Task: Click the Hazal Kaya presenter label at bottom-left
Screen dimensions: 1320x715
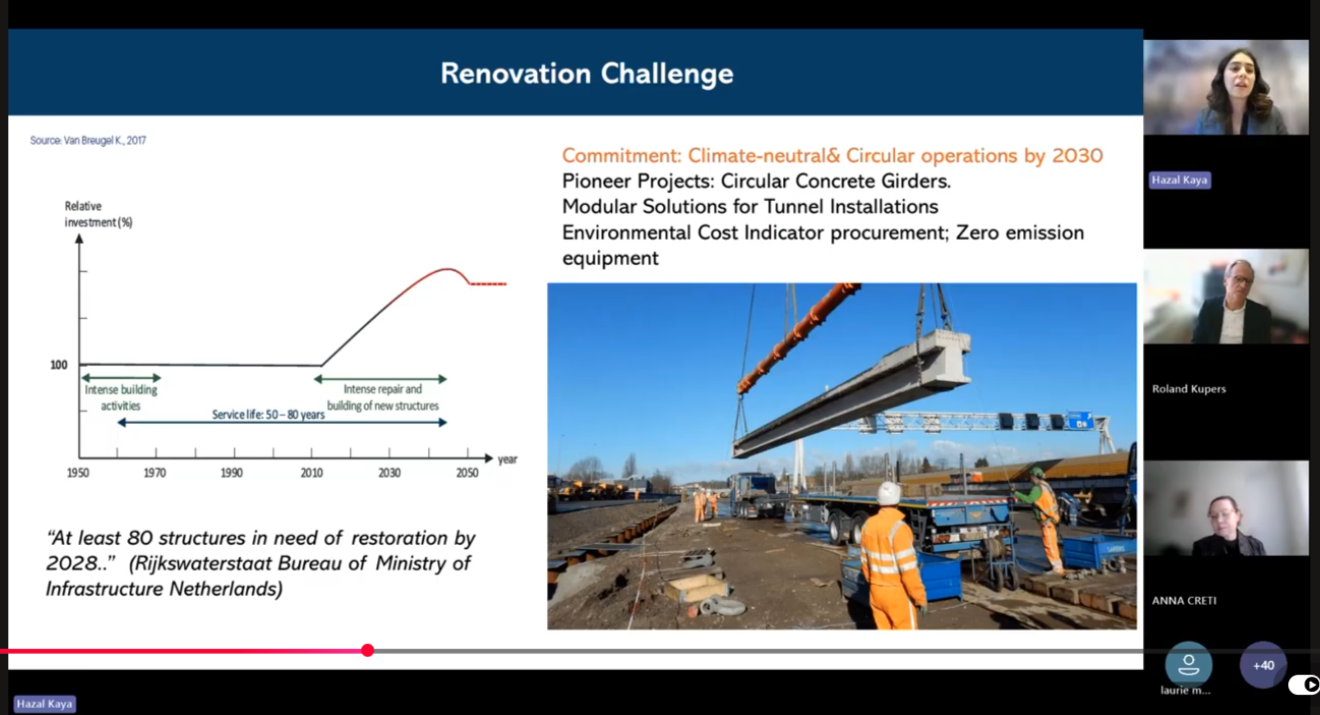Action: pyautogui.click(x=44, y=704)
